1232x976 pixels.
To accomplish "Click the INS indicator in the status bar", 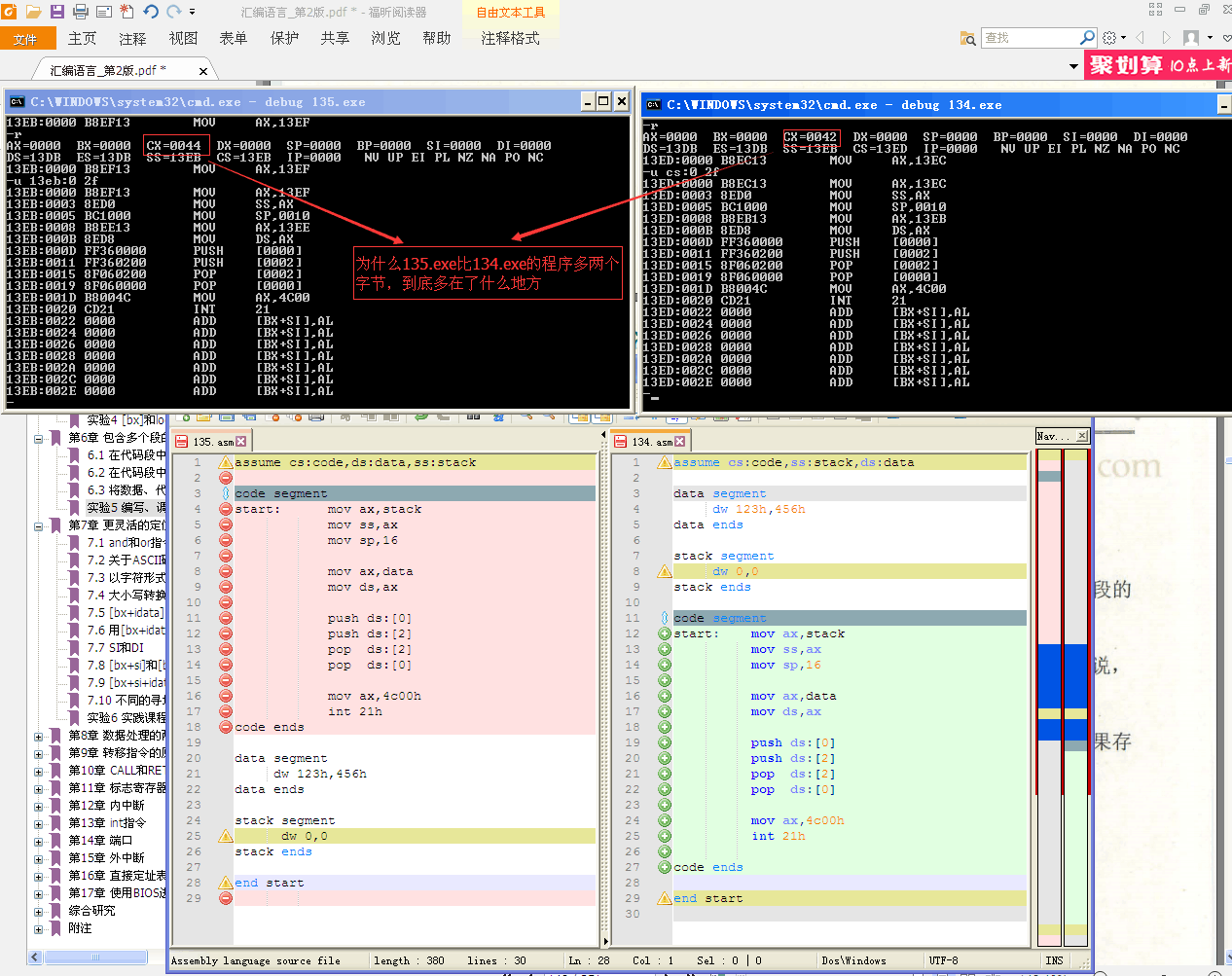I will click(1055, 960).
